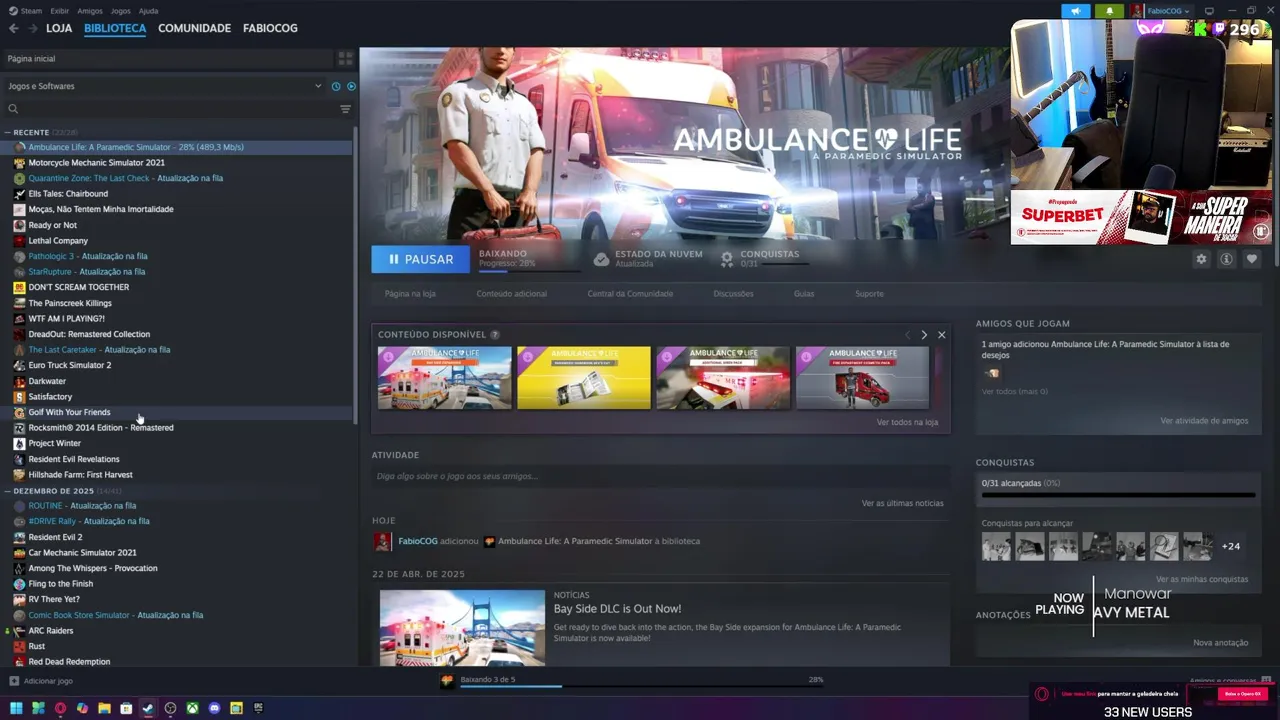Open the Ajuda menu
The width and height of the screenshot is (1280, 720).
(x=148, y=11)
